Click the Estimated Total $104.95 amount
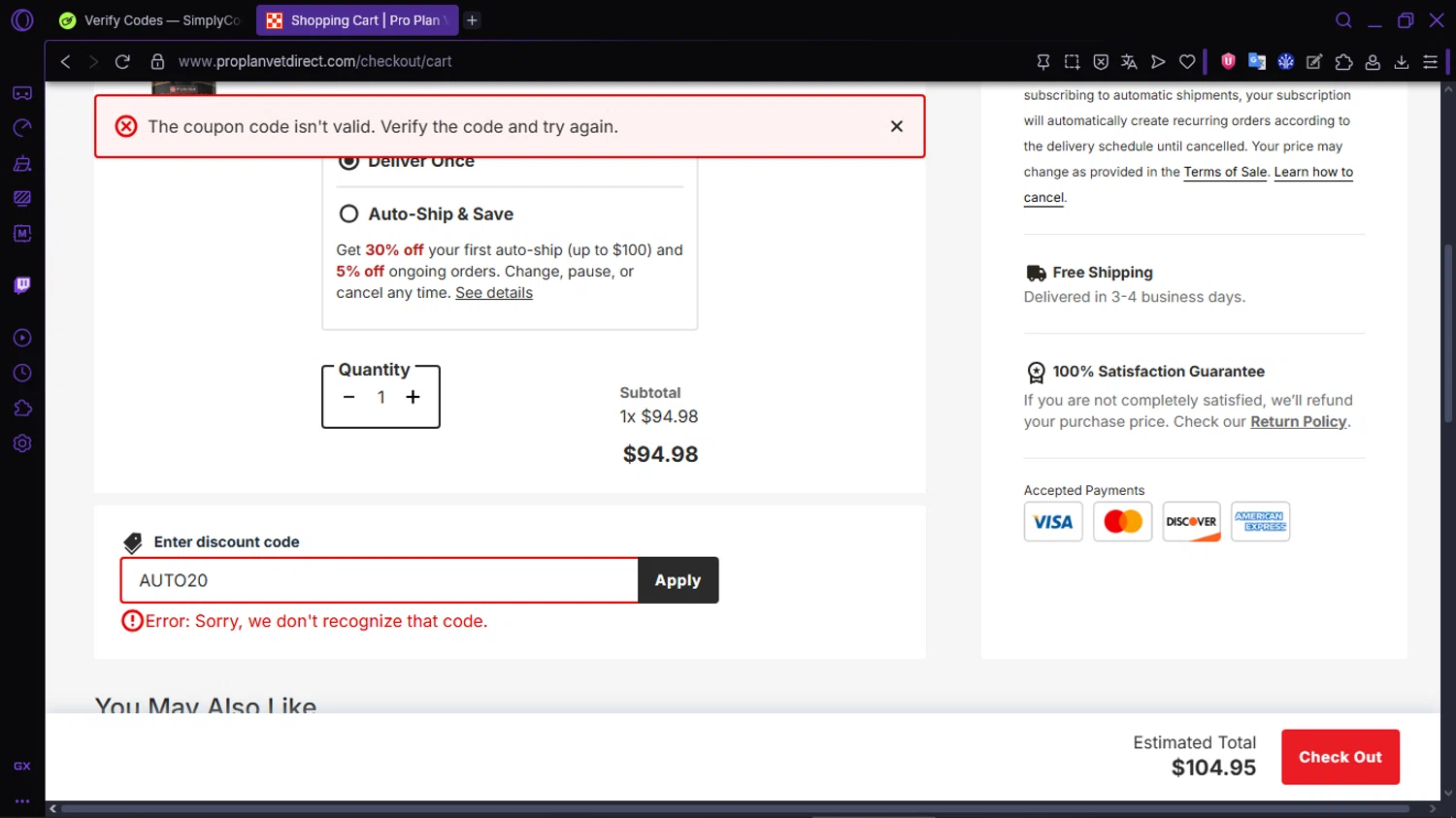 [1213, 768]
